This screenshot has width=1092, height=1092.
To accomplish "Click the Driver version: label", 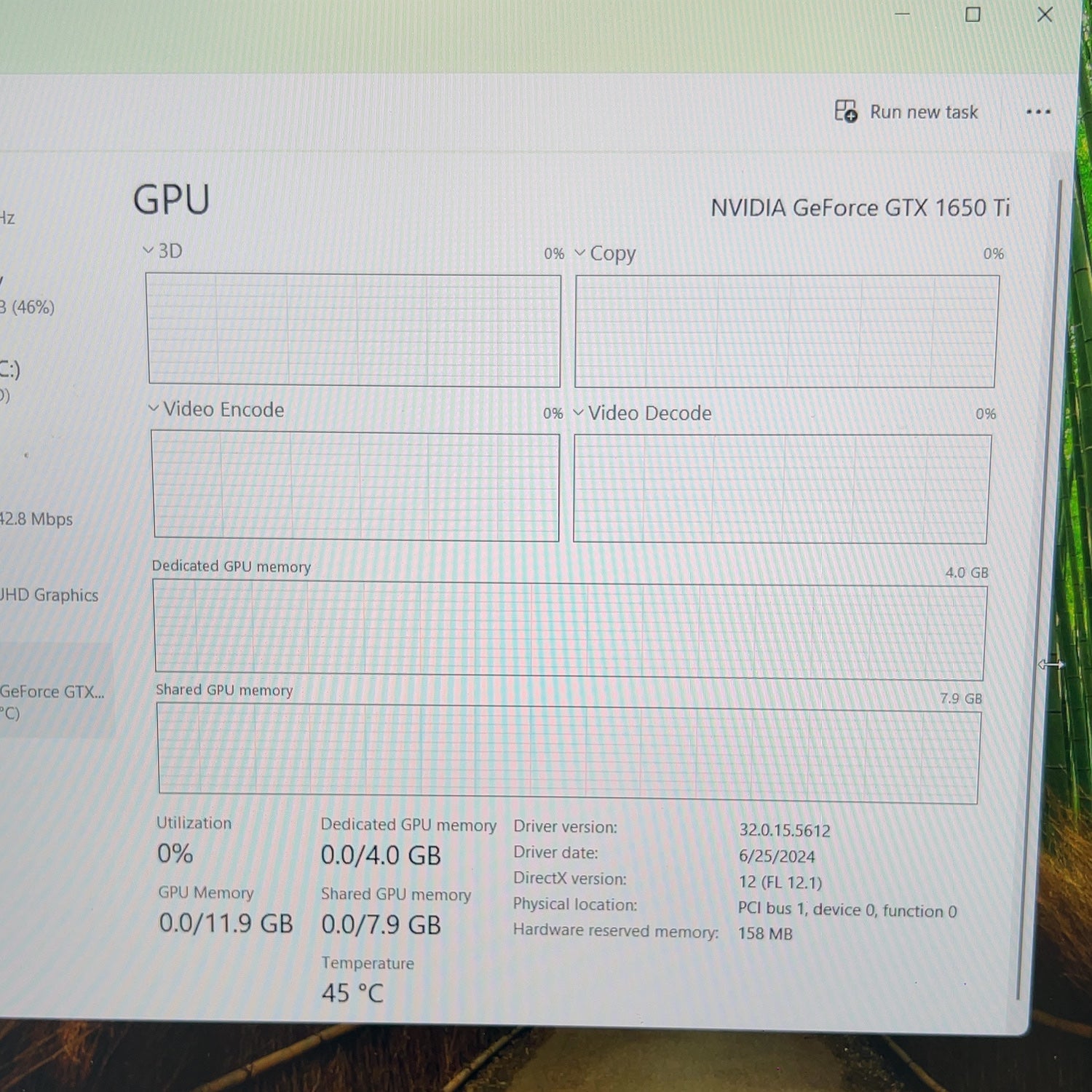I will pyautogui.click(x=565, y=827).
